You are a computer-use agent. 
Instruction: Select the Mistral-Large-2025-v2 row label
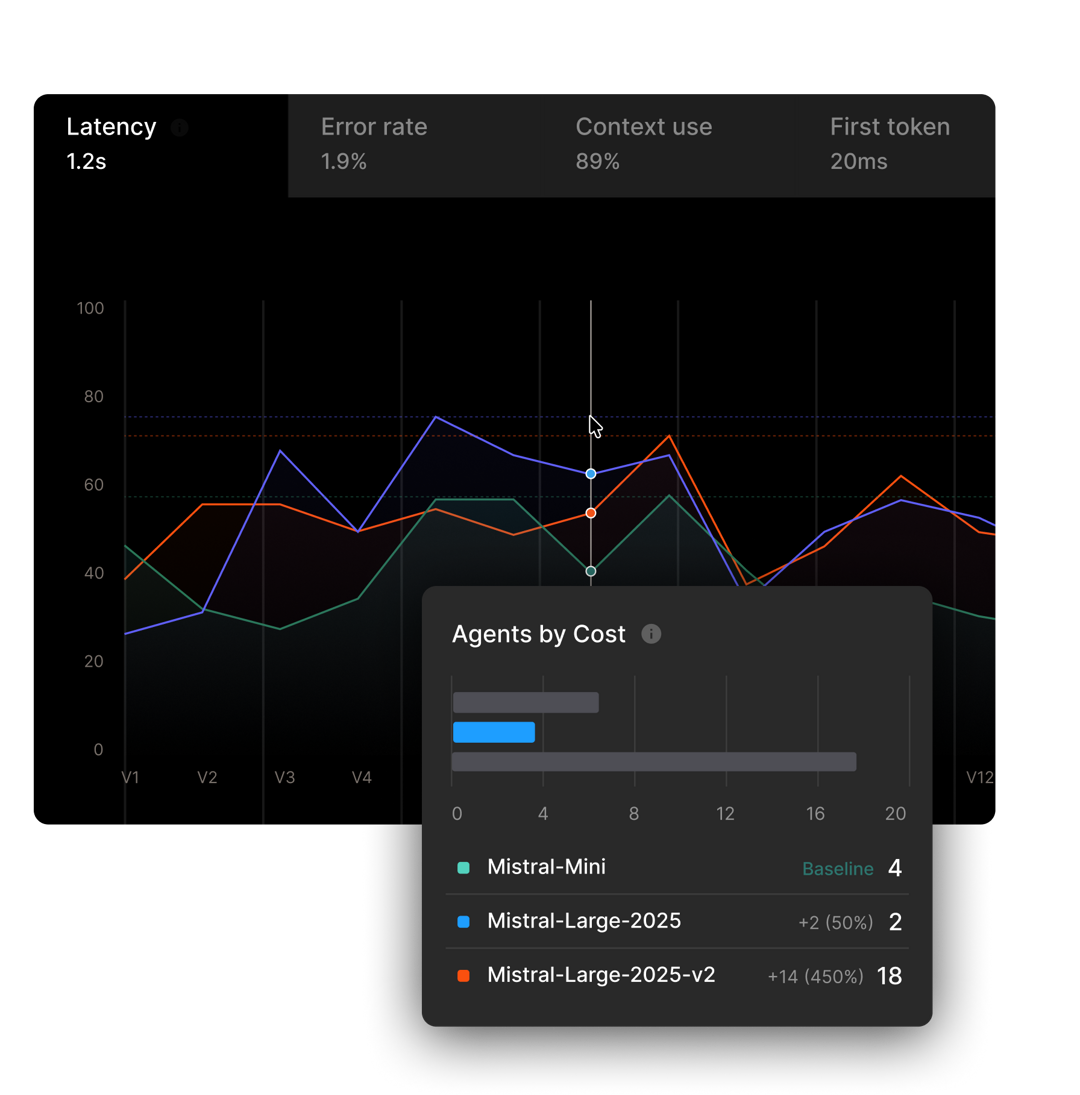click(x=601, y=975)
